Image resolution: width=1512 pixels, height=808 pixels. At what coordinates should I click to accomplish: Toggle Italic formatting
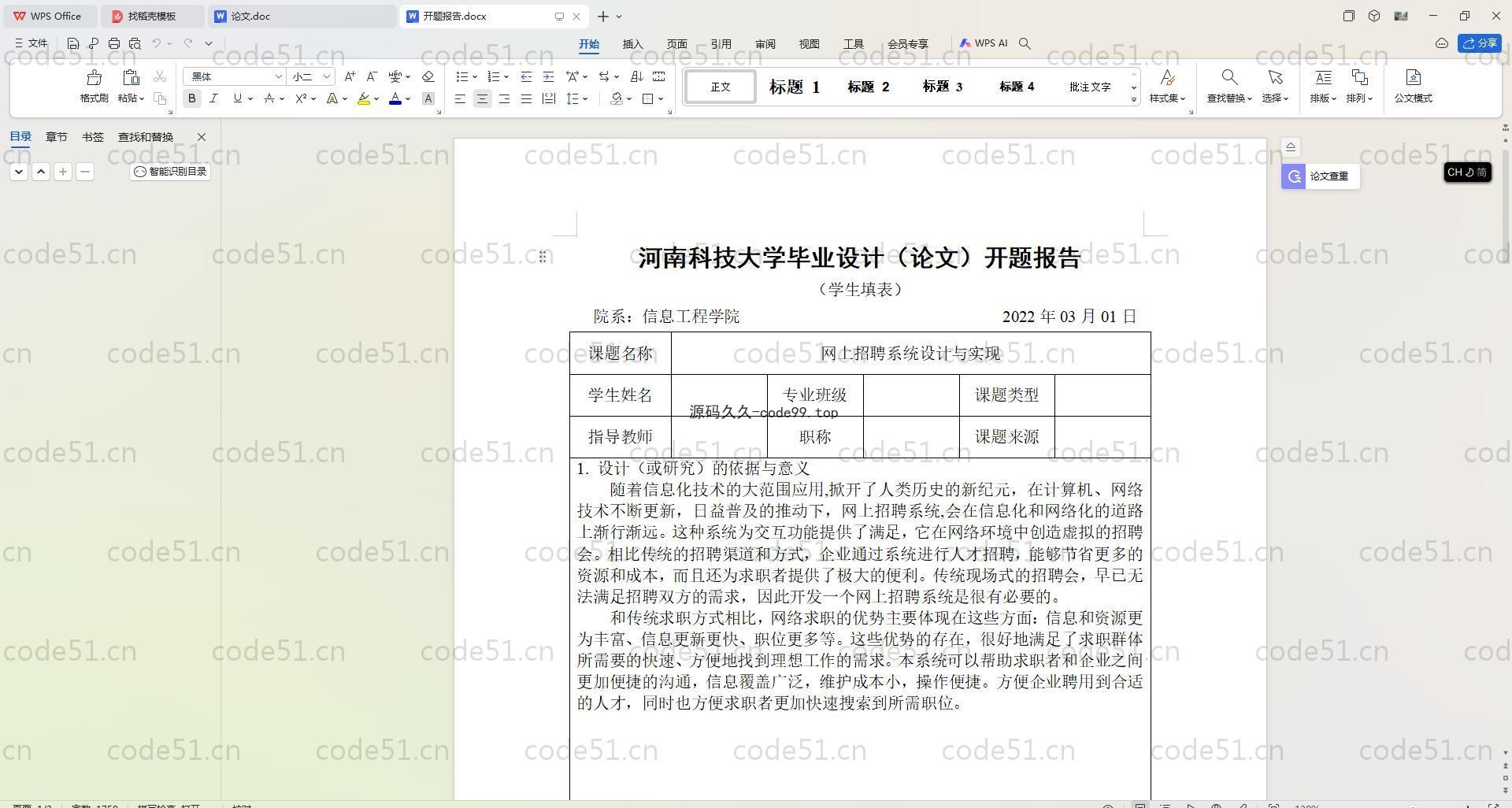(213, 98)
